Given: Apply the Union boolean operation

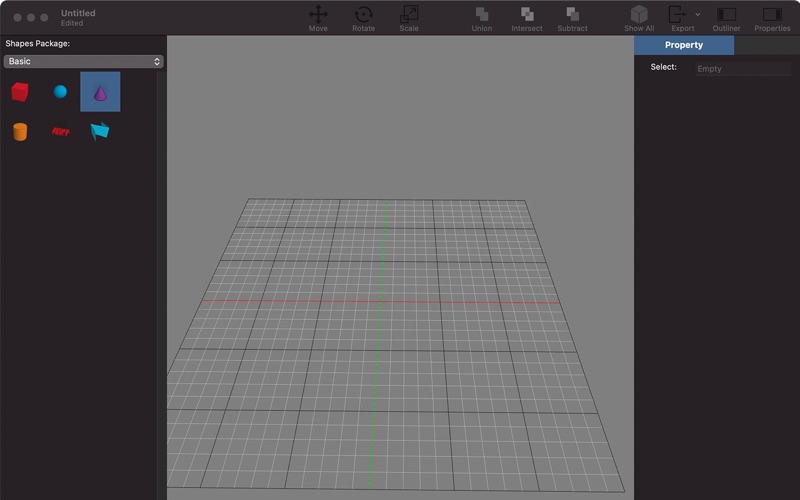Looking at the screenshot, I should [x=482, y=18].
